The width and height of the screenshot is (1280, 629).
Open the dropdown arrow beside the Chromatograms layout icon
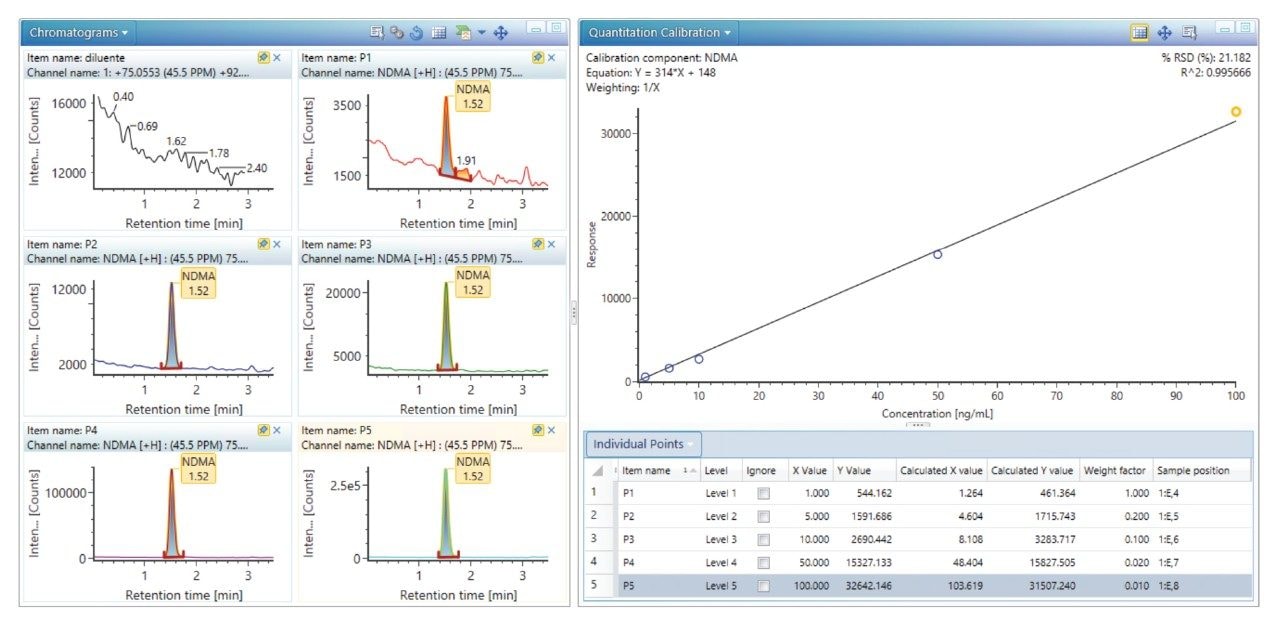coord(481,32)
